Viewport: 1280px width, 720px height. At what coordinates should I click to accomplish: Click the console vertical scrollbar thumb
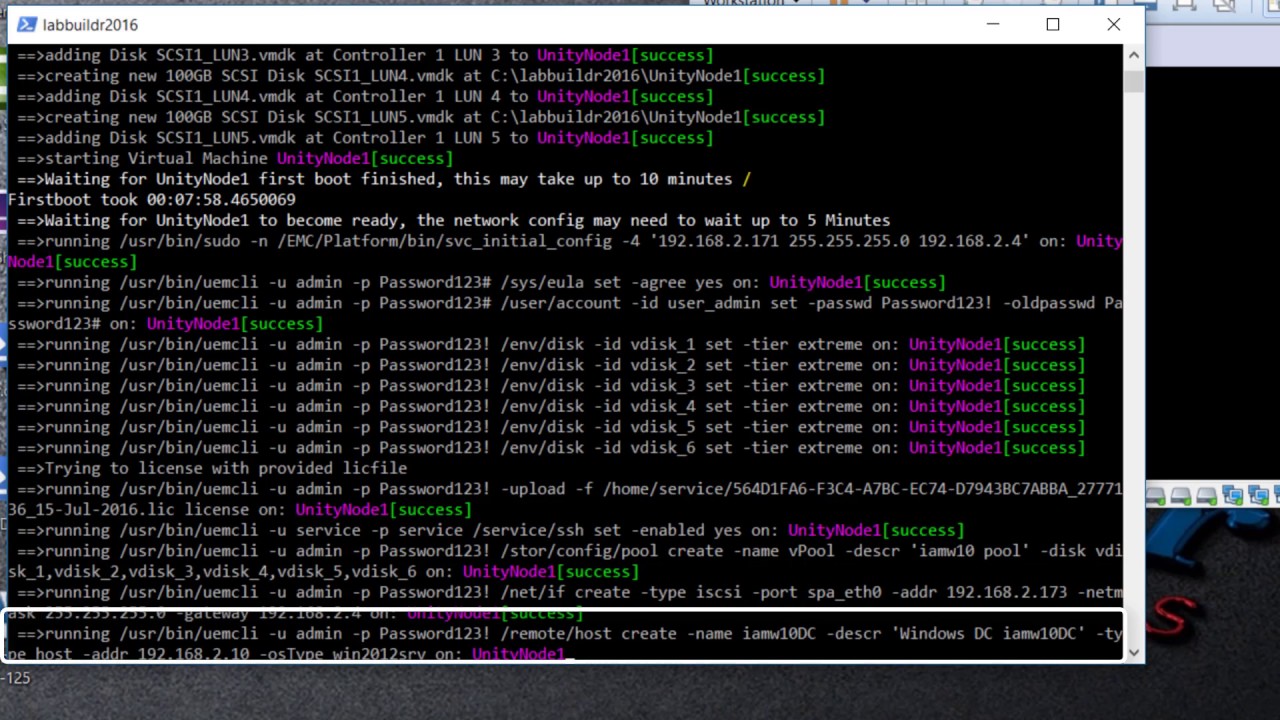1133,81
